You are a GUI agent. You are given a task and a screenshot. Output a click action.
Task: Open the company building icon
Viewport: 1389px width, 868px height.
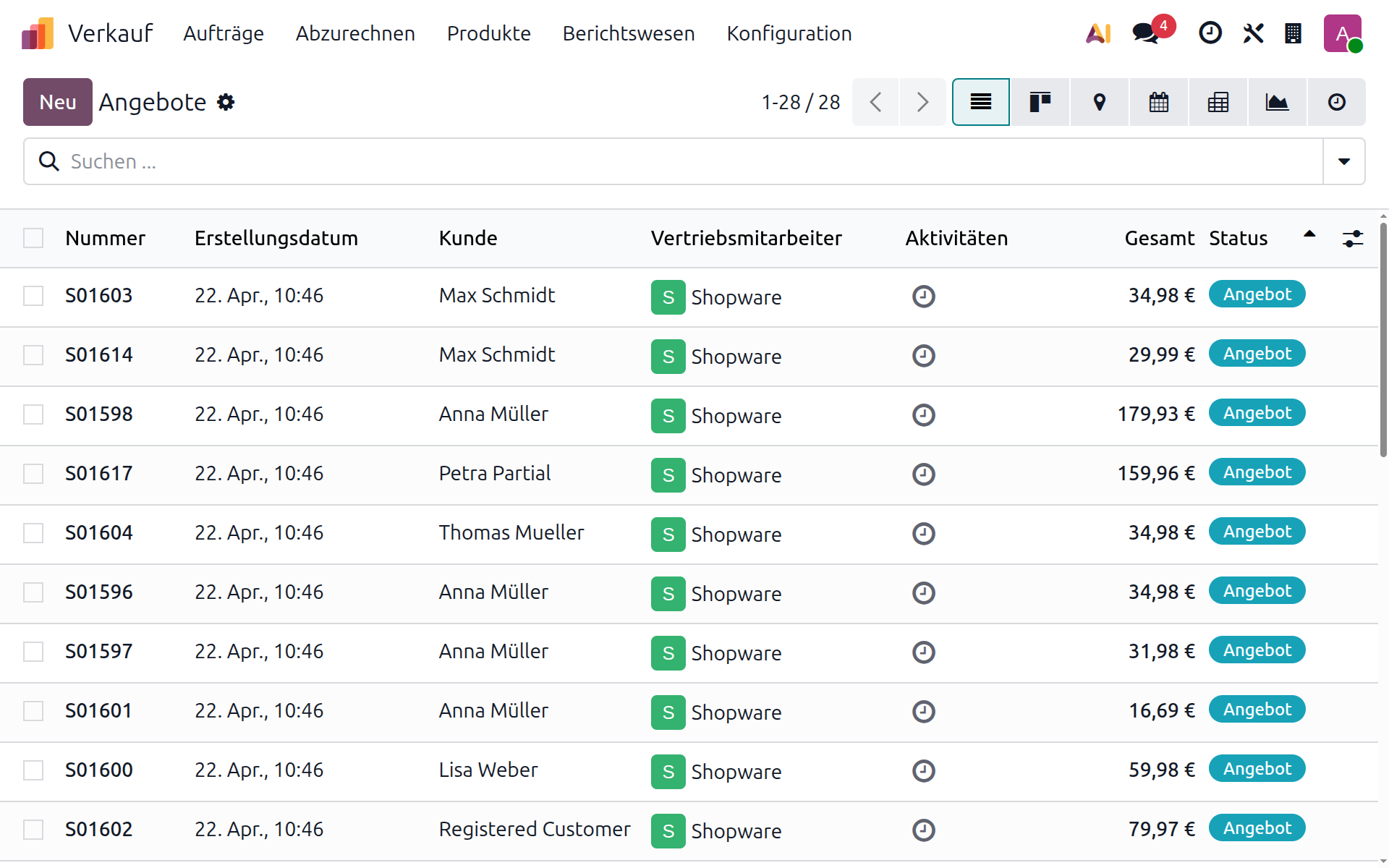(x=1293, y=33)
